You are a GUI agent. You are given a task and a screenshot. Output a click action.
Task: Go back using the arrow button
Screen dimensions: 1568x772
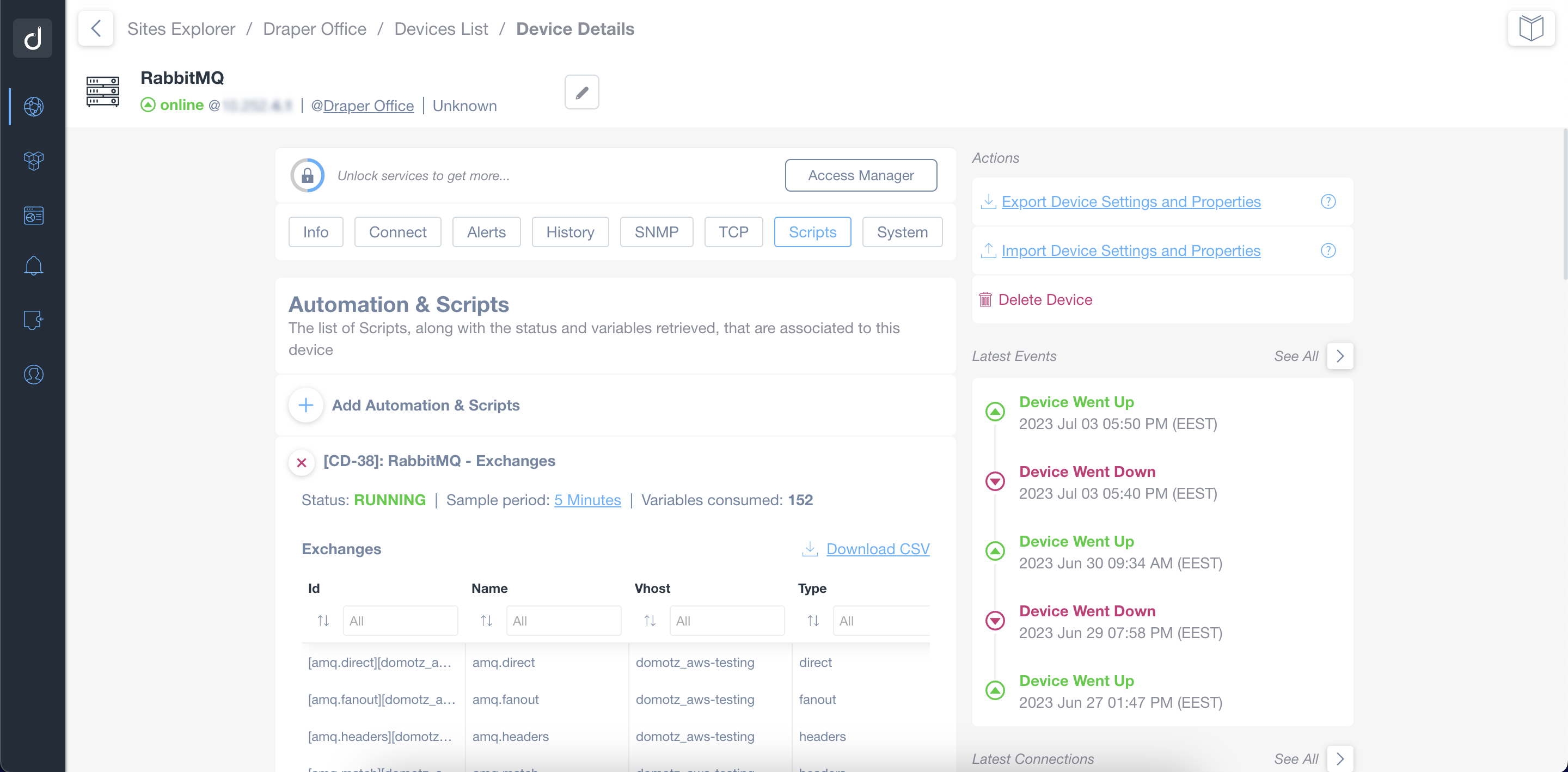[96, 28]
